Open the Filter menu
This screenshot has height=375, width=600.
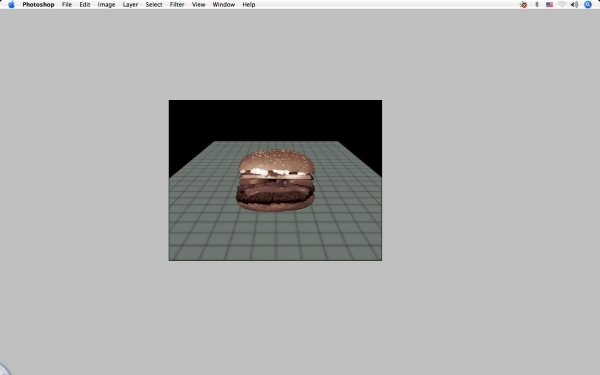[x=177, y=5]
